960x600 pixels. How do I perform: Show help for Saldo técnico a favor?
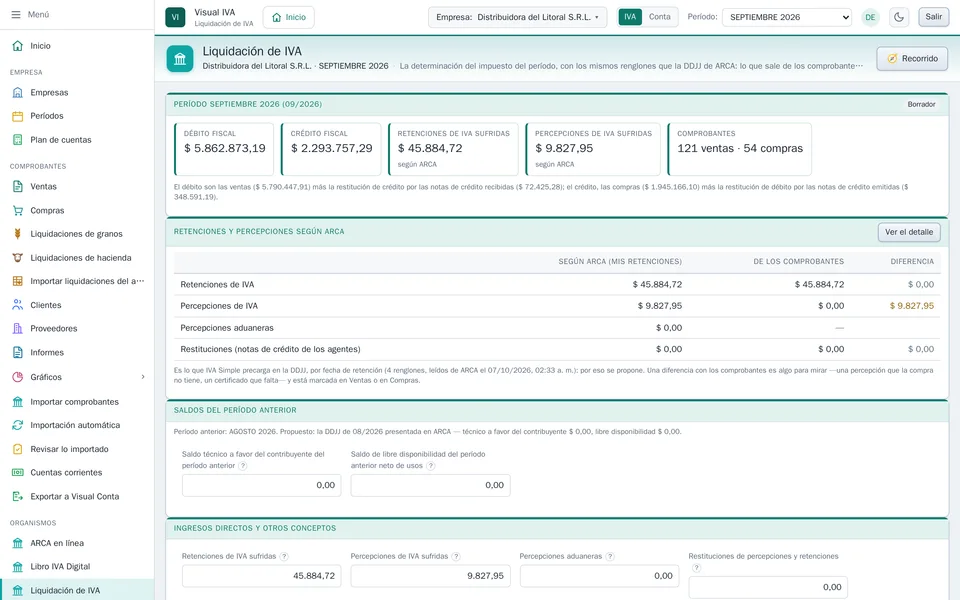tap(242, 466)
